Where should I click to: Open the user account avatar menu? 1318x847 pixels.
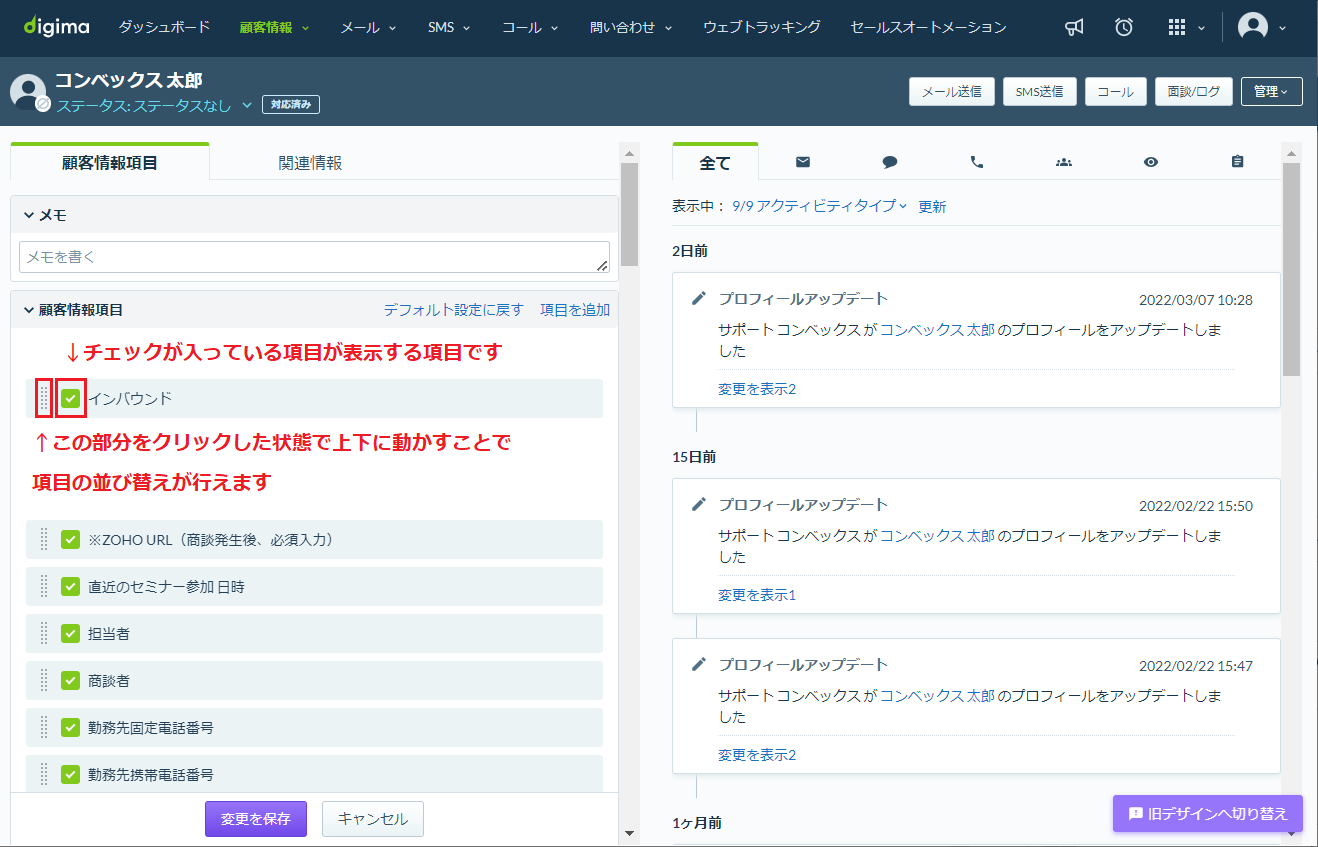click(x=1253, y=27)
